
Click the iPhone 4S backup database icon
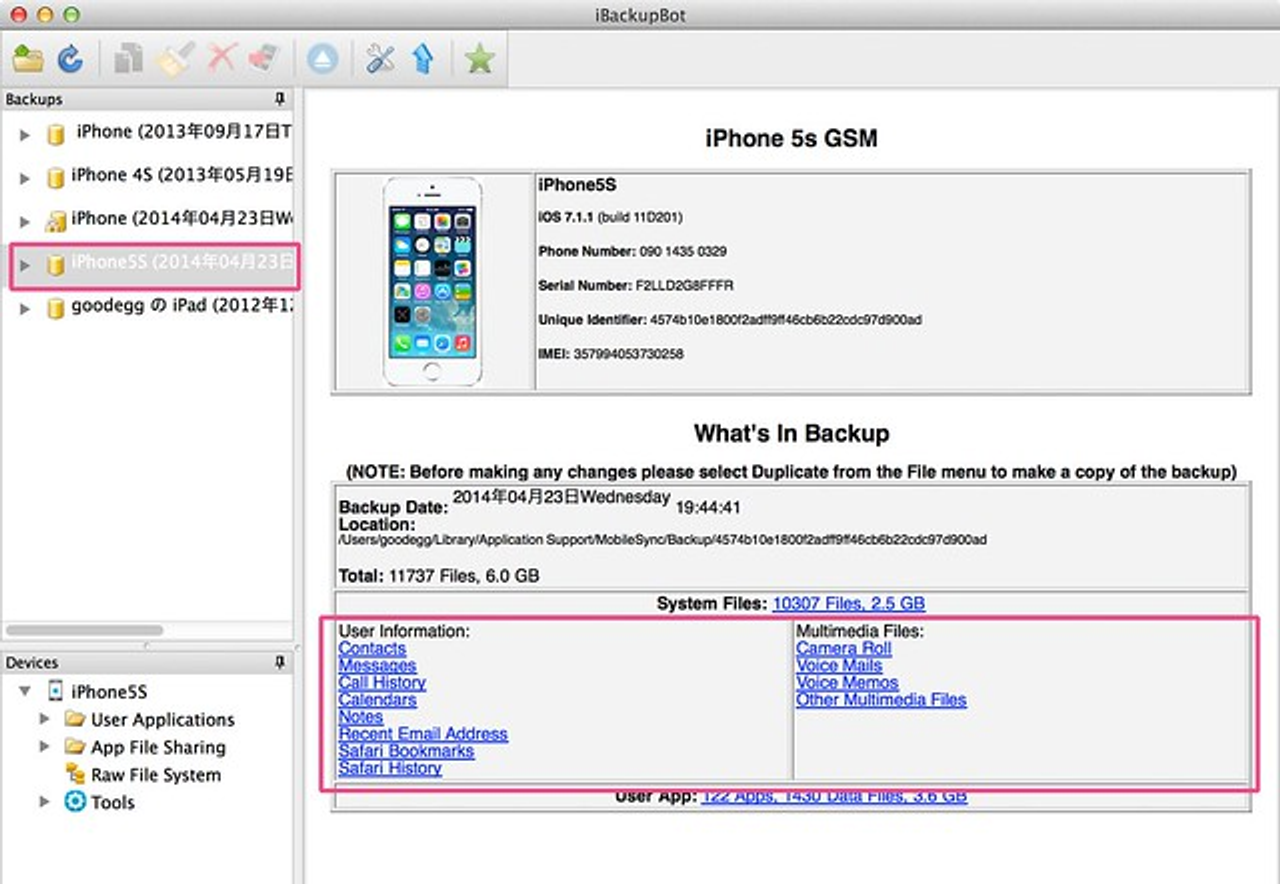[x=56, y=177]
